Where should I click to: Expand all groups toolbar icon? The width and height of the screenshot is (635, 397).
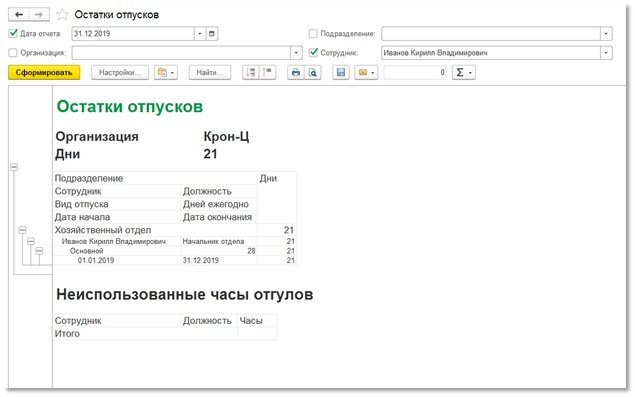click(x=251, y=73)
